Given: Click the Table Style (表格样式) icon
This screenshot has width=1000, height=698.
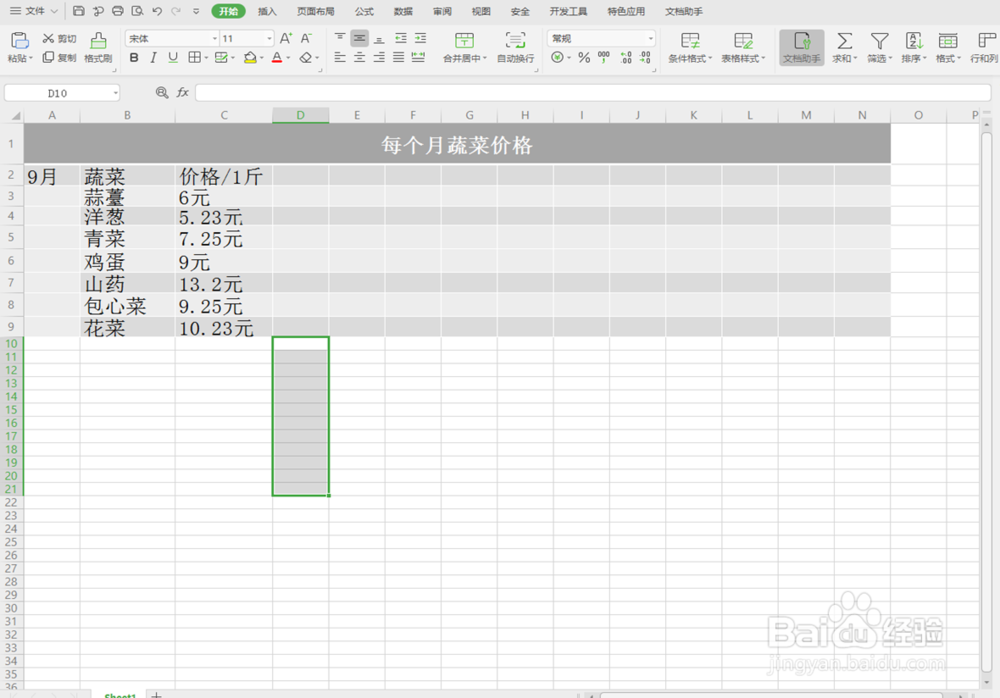Looking at the screenshot, I should [x=743, y=41].
